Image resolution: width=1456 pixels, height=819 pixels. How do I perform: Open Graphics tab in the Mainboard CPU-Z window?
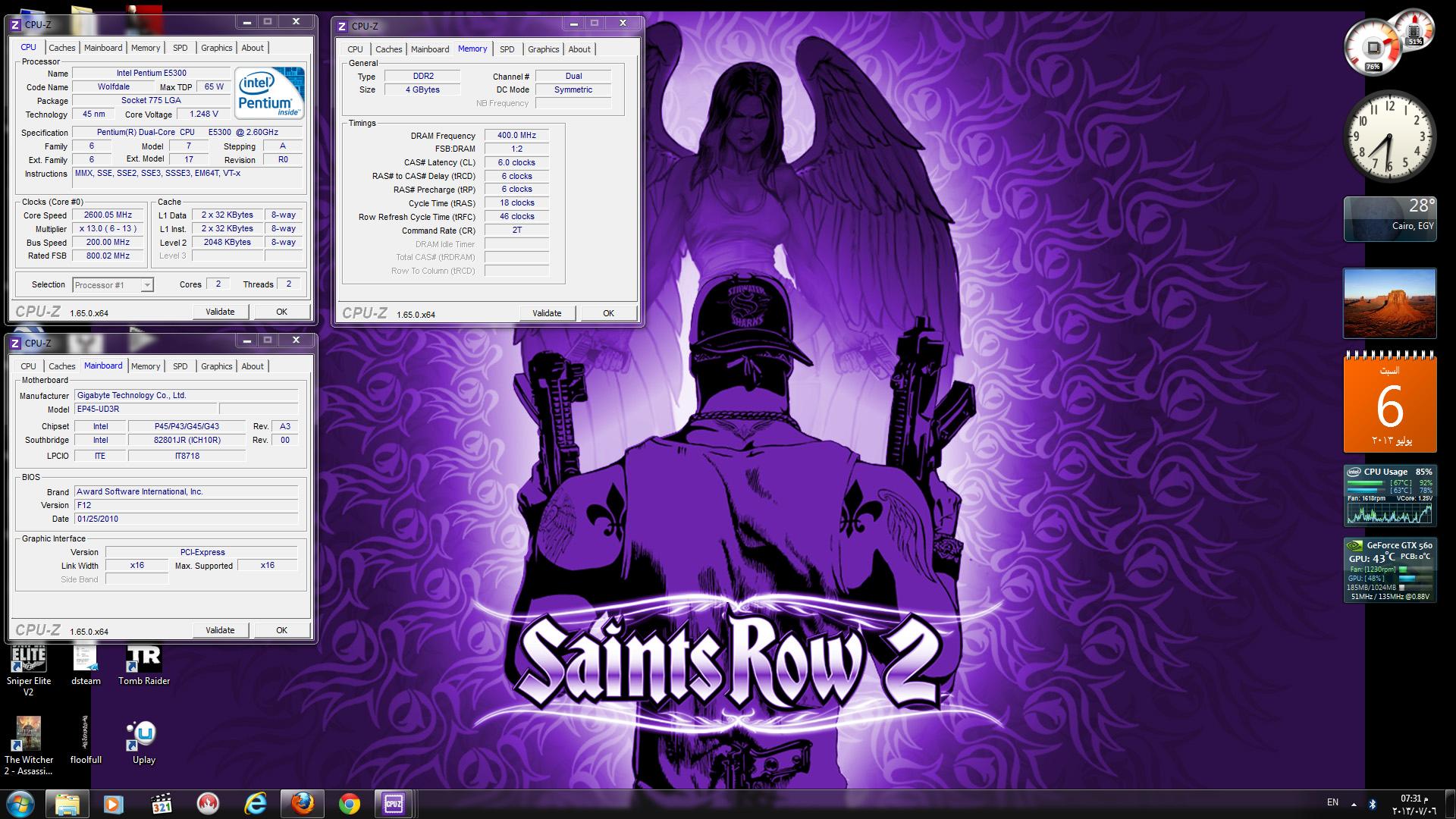(216, 366)
